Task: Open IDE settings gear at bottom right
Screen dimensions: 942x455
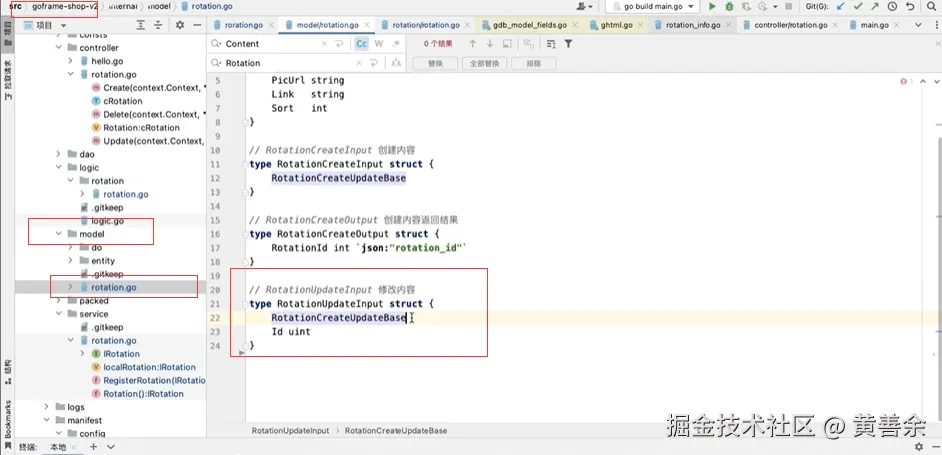Action: [x=919, y=447]
